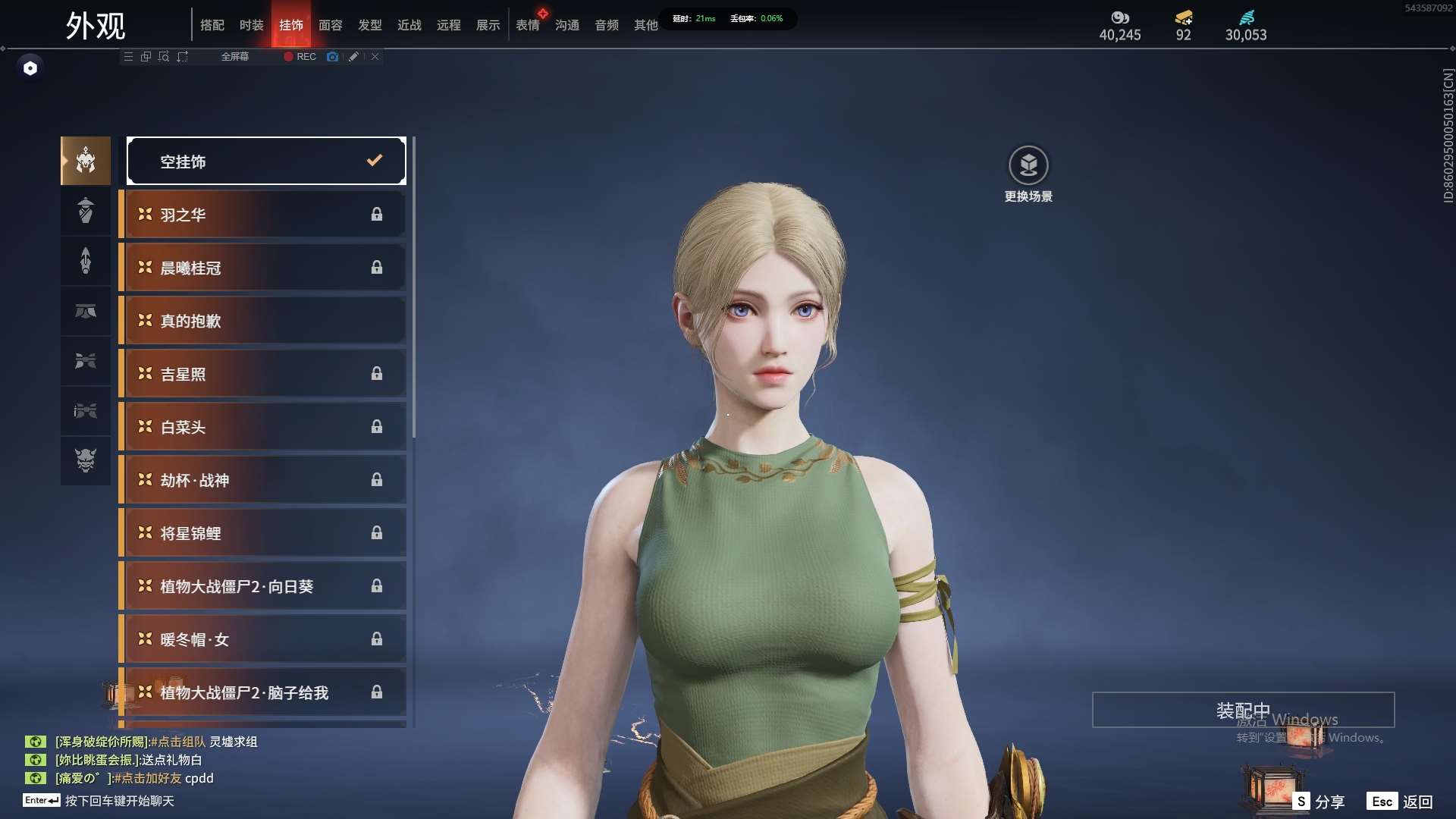Click the hexagon icon at top left
Screen dimensions: 1456x819
(x=30, y=68)
